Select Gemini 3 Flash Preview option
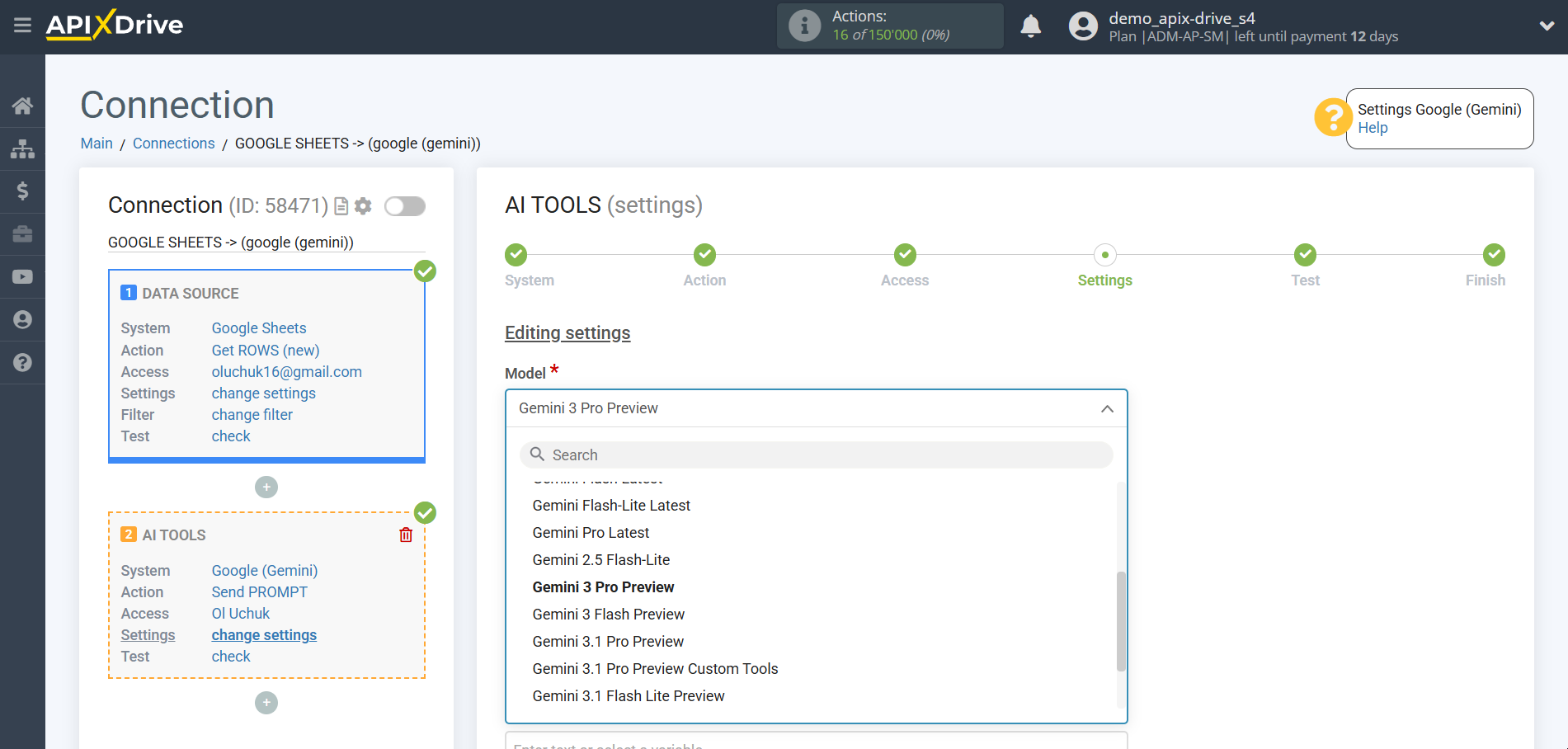Viewport: 1568px width, 749px height. [608, 615]
